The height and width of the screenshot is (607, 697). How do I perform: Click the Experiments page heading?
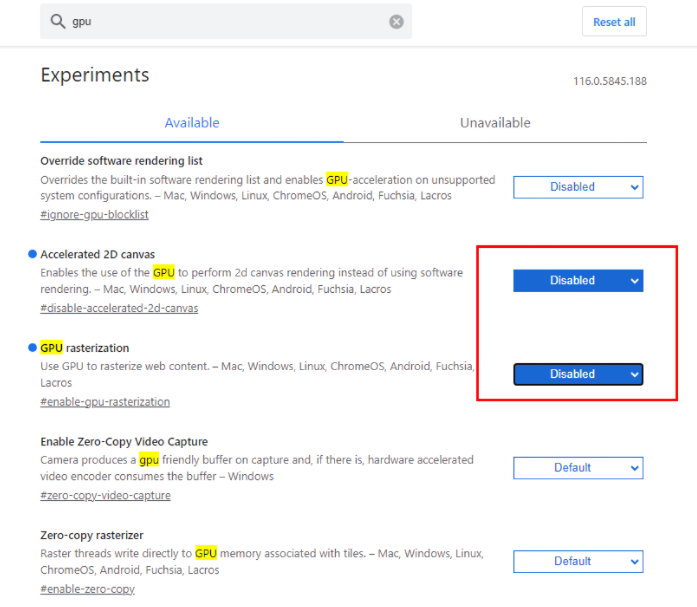click(95, 75)
